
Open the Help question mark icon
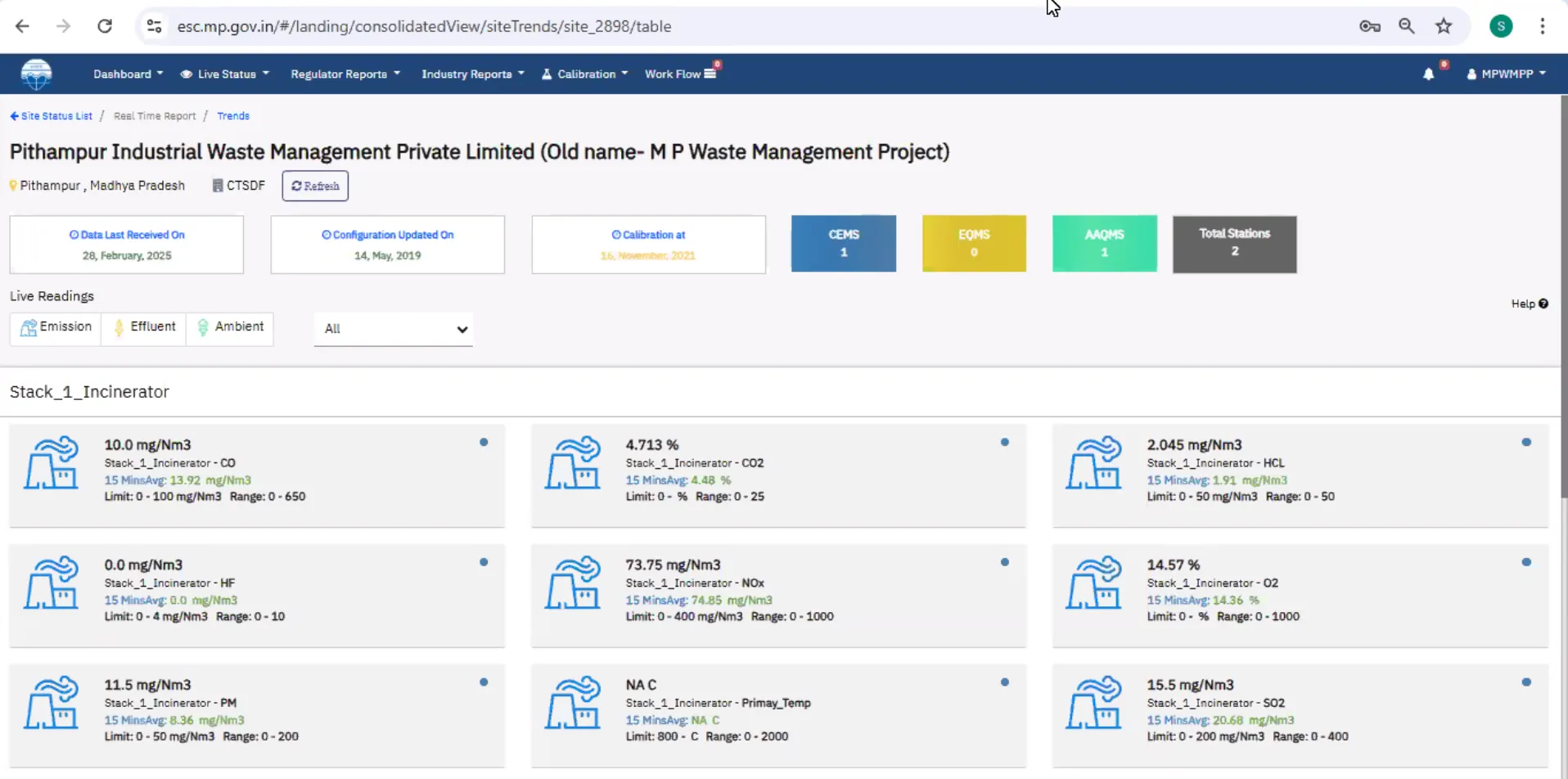click(1543, 304)
